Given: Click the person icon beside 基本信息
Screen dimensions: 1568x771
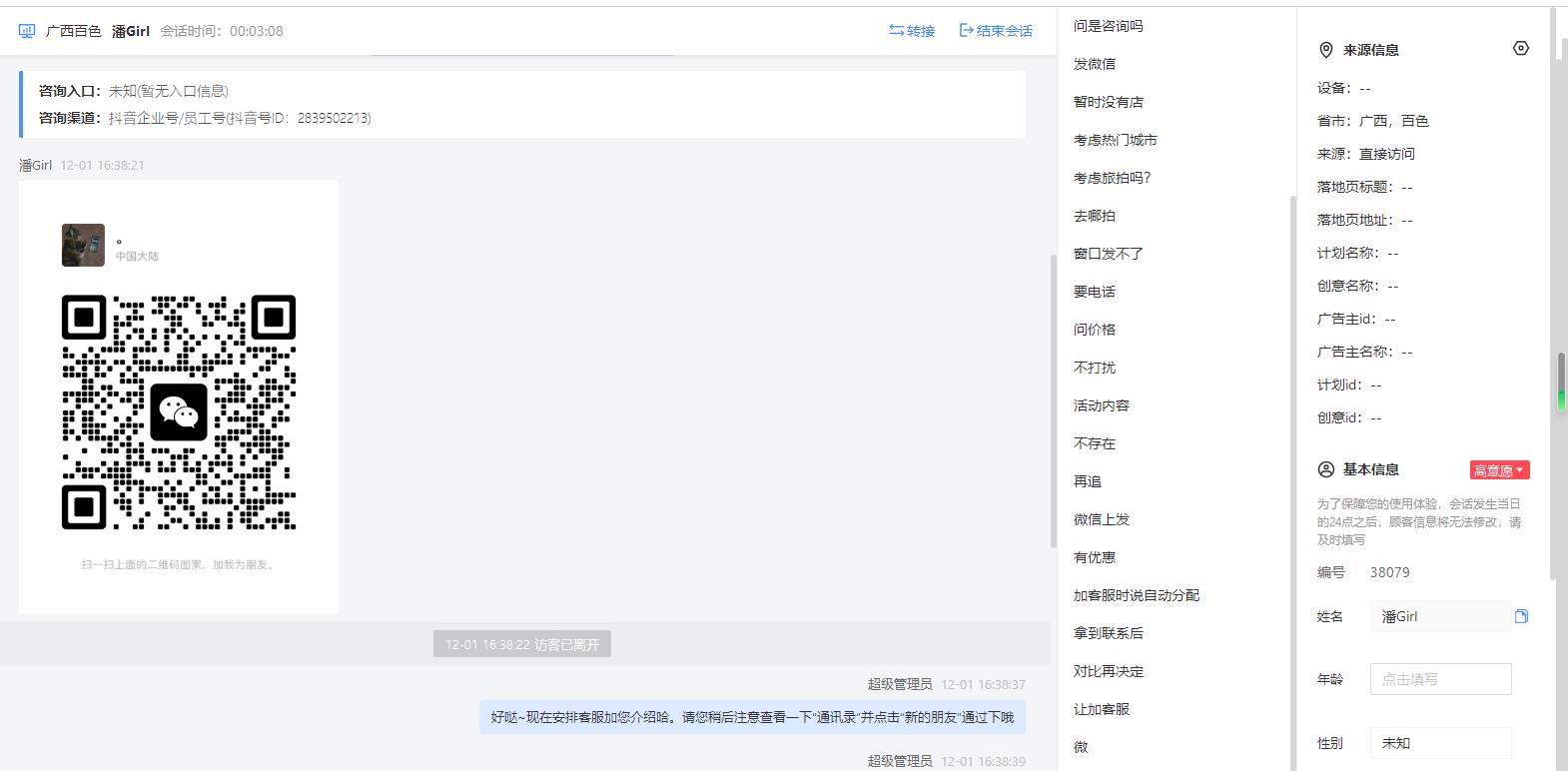Looking at the screenshot, I should (1326, 469).
